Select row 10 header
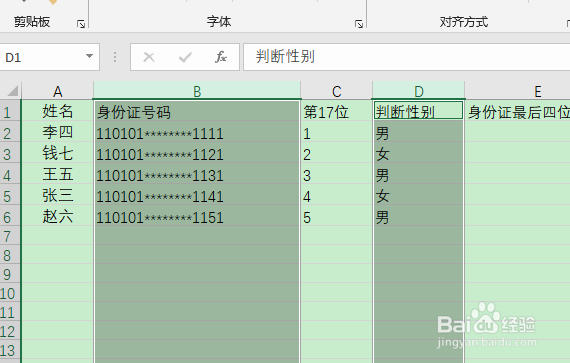The width and height of the screenshot is (570, 363). pyautogui.click(x=11, y=293)
